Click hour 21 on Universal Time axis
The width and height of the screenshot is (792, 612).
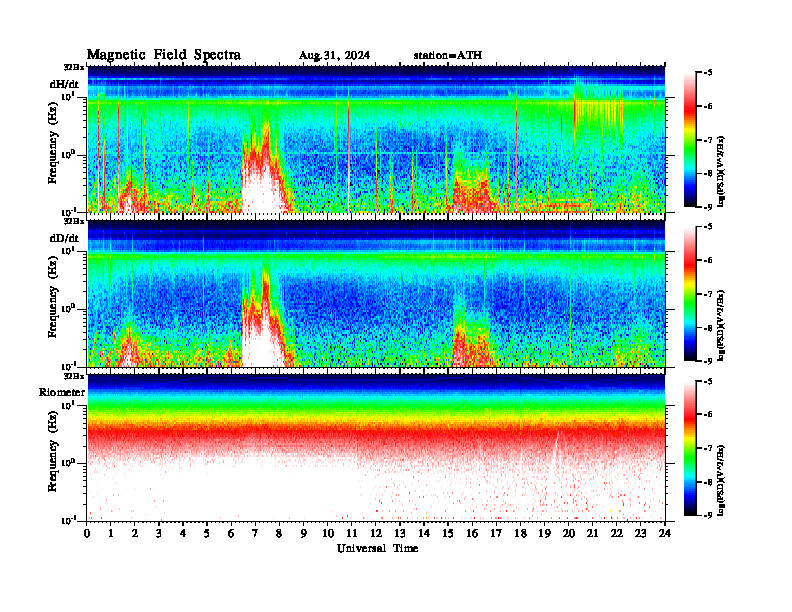(x=592, y=533)
